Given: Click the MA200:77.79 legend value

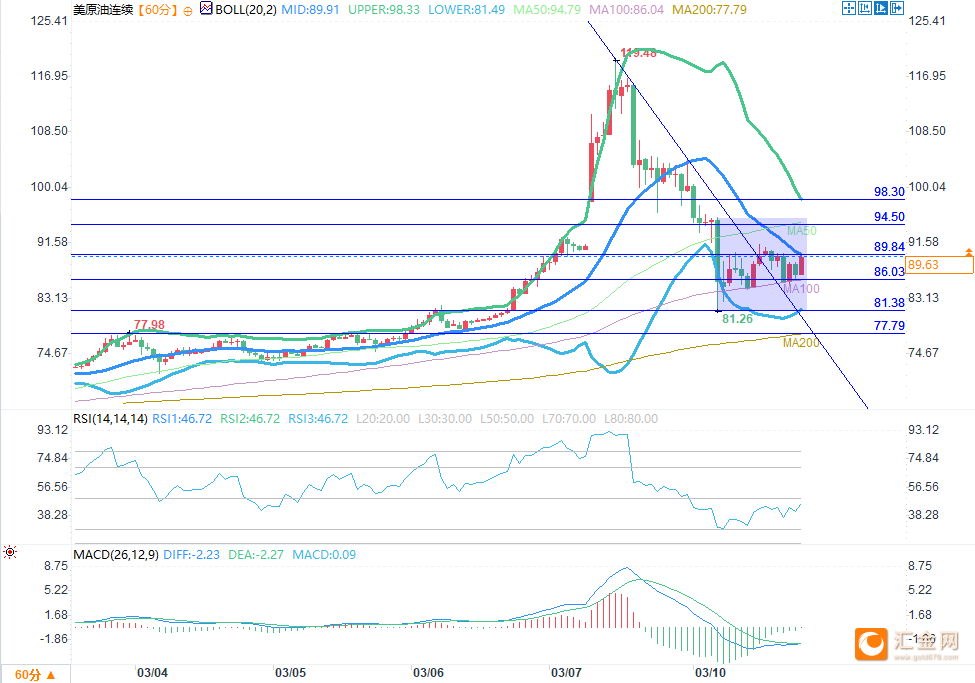Looking at the screenshot, I should tap(709, 10).
